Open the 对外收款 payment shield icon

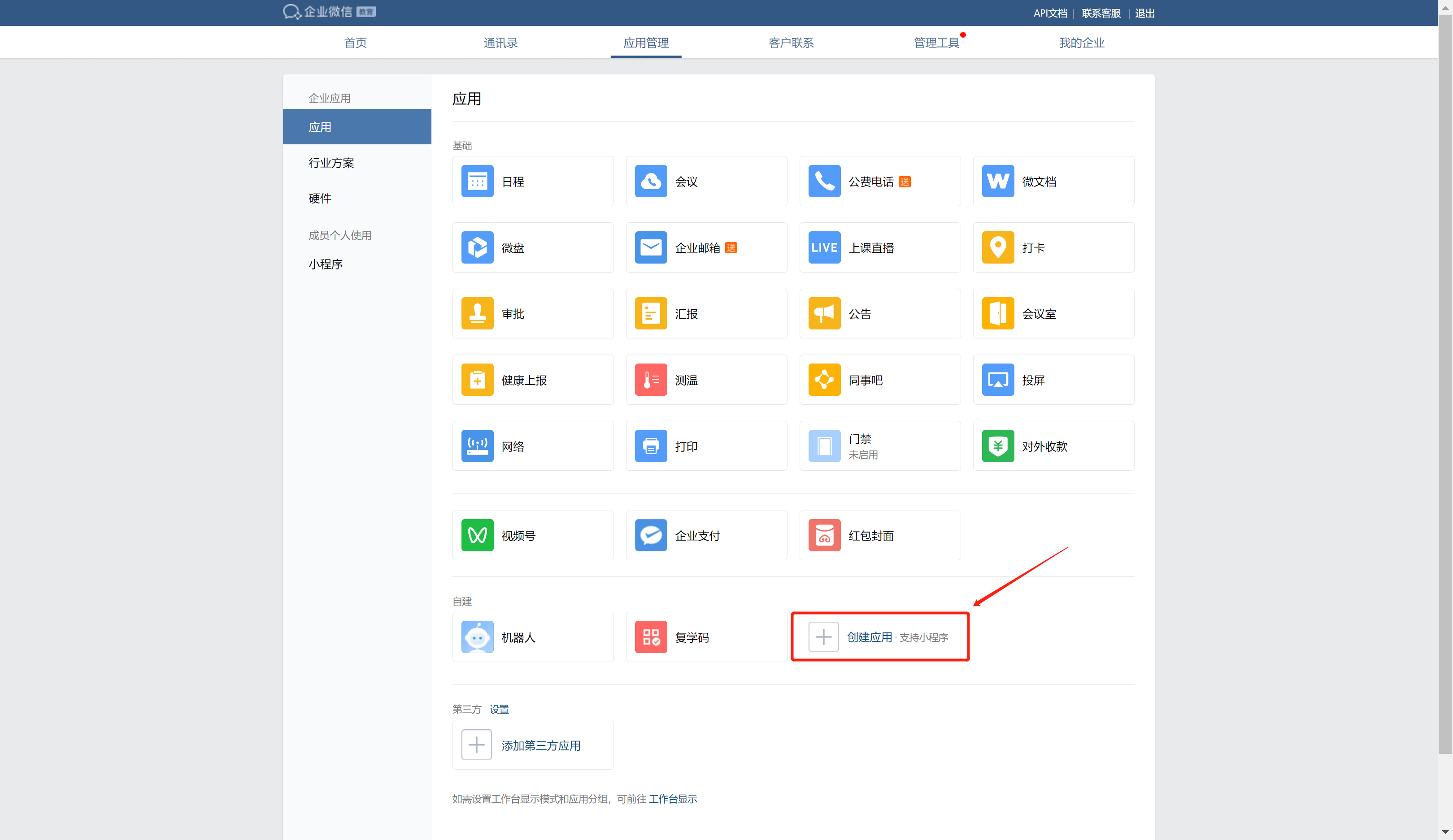click(x=997, y=446)
